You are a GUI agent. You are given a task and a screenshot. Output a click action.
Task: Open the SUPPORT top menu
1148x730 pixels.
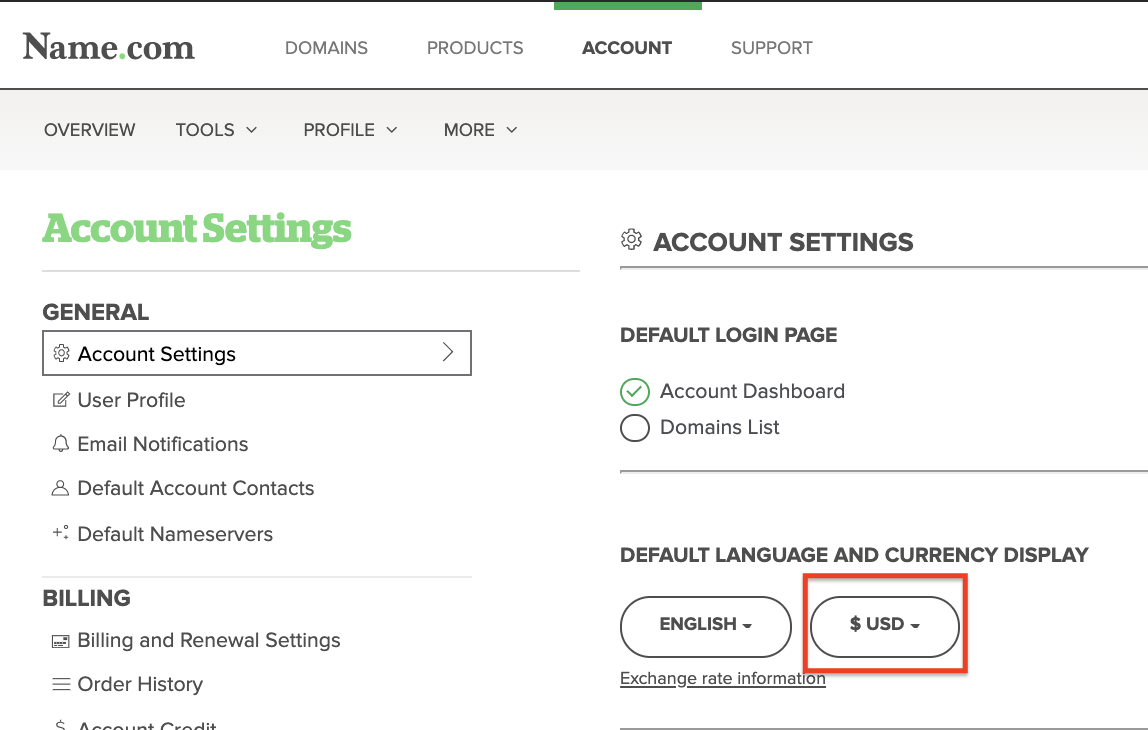772,48
